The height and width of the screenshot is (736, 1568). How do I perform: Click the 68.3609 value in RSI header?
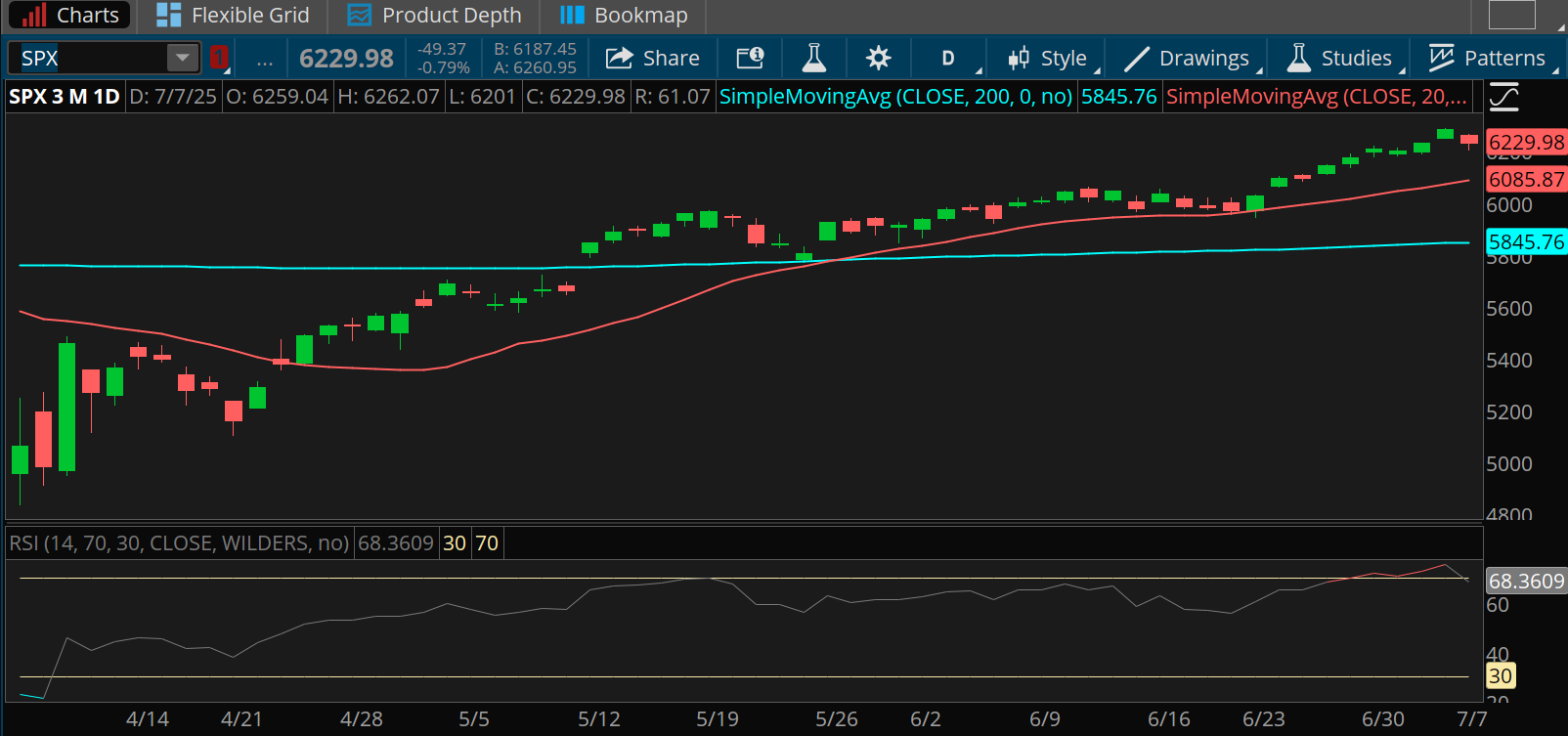(396, 543)
